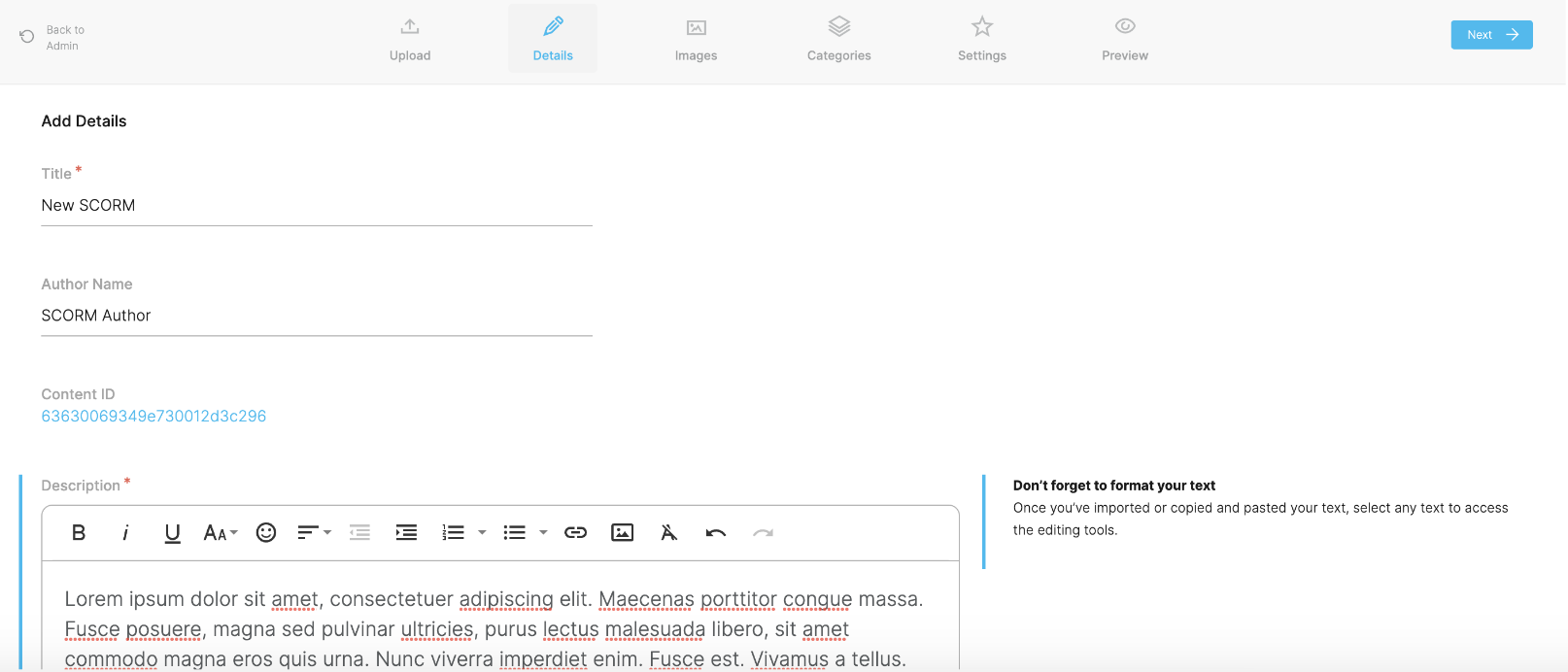Open the text alignment dropdown
Screen dimensions: 1568x672
pyautogui.click(x=314, y=532)
